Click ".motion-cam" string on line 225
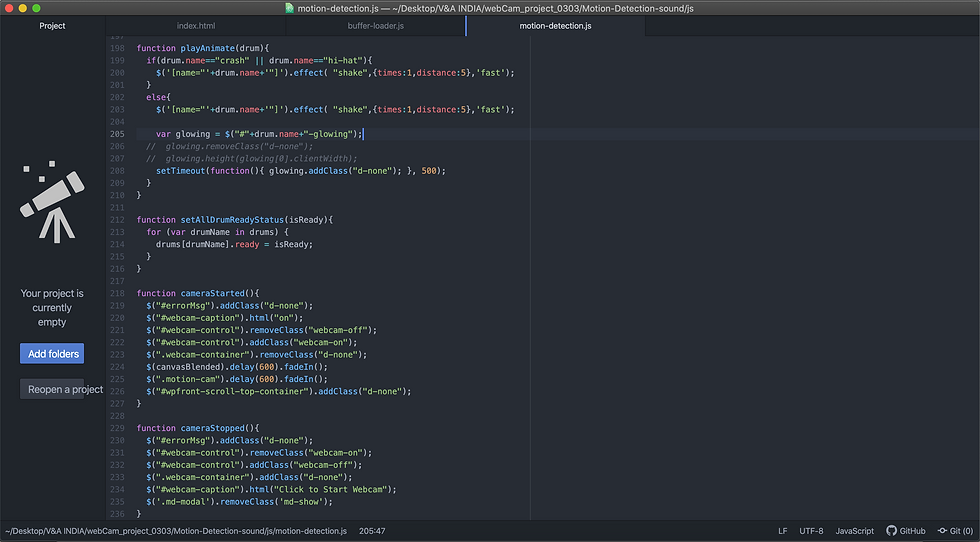This screenshot has width=980, height=542. [x=188, y=379]
